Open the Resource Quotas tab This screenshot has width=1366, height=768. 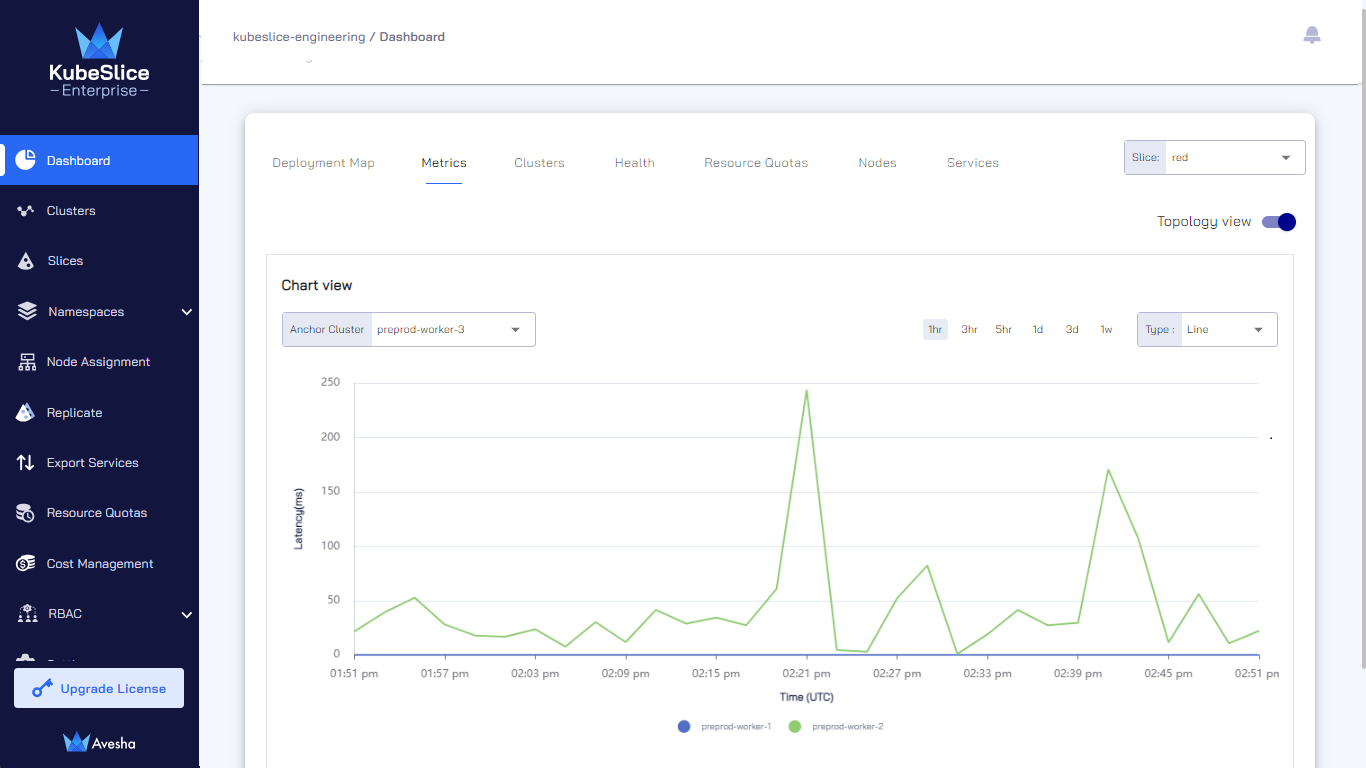click(756, 163)
